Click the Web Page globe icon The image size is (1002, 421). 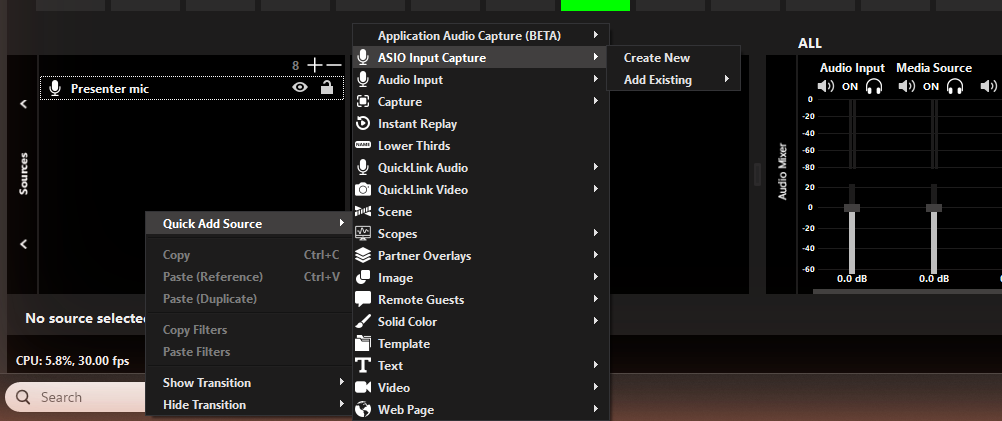click(363, 409)
